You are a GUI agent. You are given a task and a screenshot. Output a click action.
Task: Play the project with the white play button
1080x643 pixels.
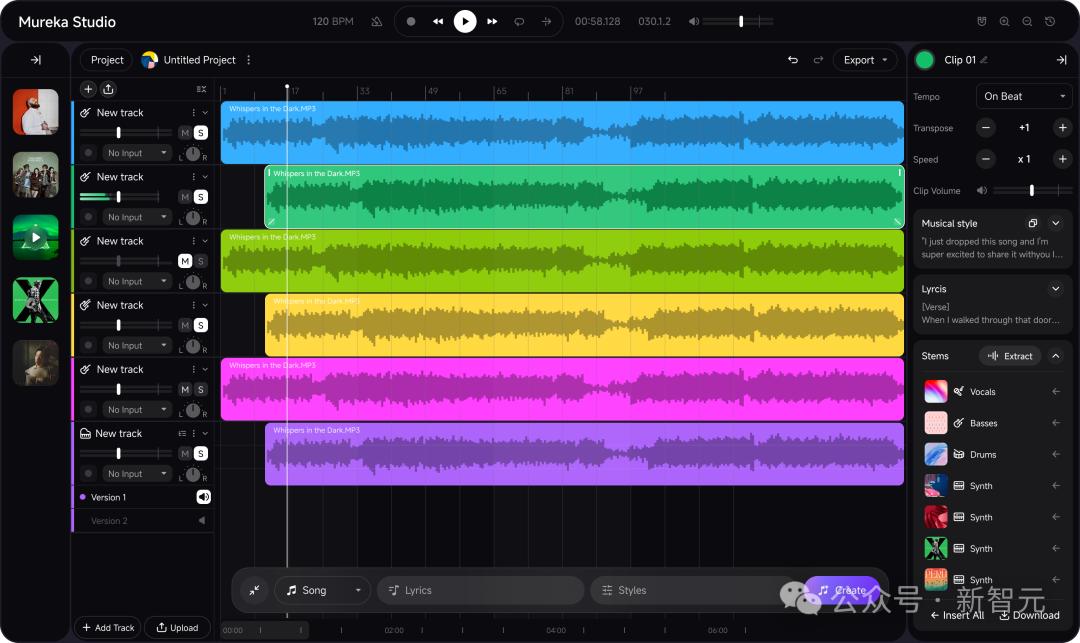465,21
